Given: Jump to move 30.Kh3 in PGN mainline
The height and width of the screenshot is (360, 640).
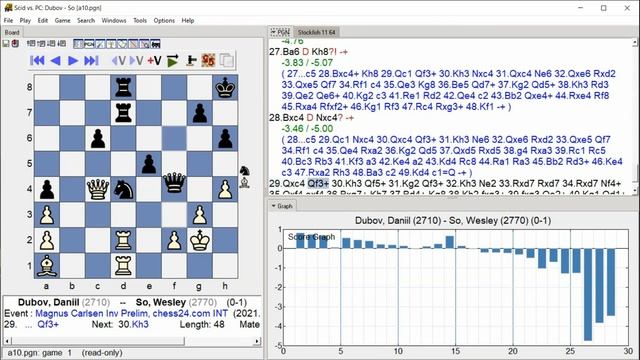Looking at the screenshot, I should pos(346,183).
